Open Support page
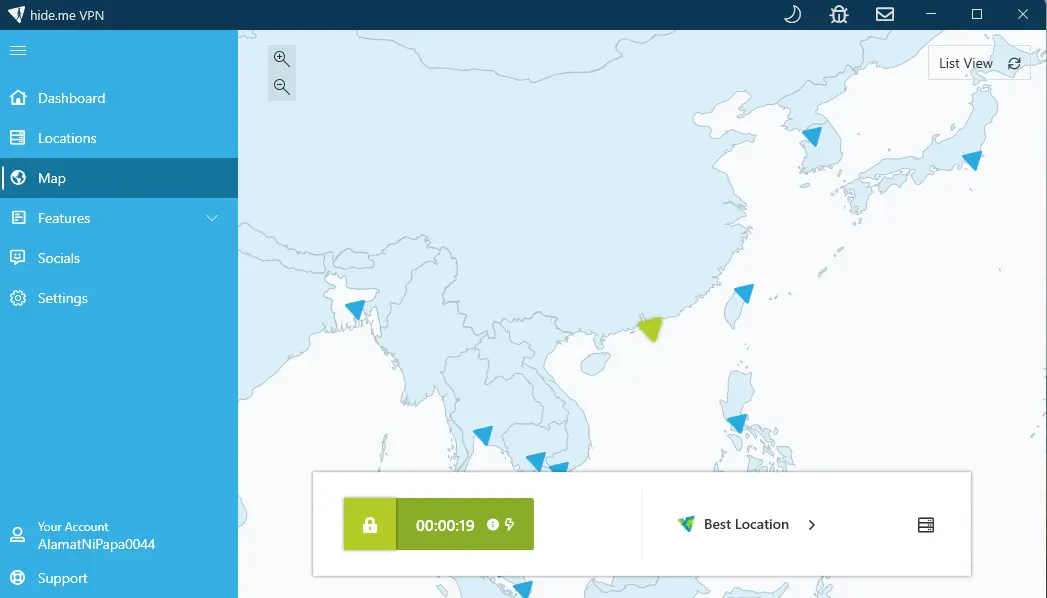Screen dimensions: 1047x598 (x=119, y=578)
